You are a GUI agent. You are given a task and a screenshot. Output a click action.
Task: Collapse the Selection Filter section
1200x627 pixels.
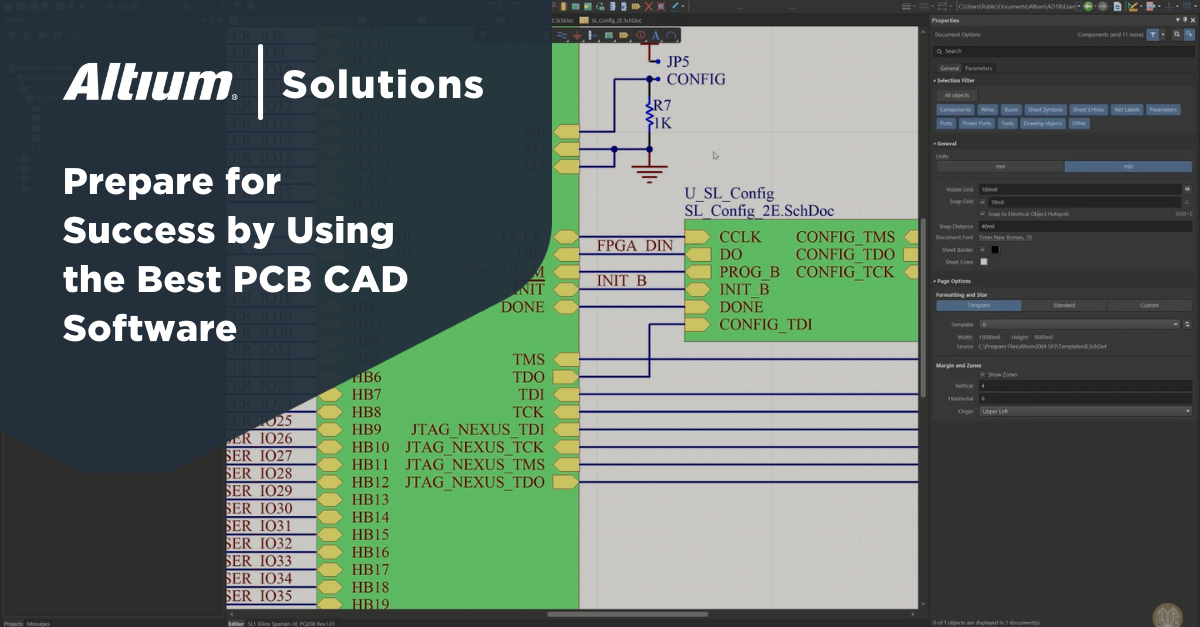coord(934,80)
